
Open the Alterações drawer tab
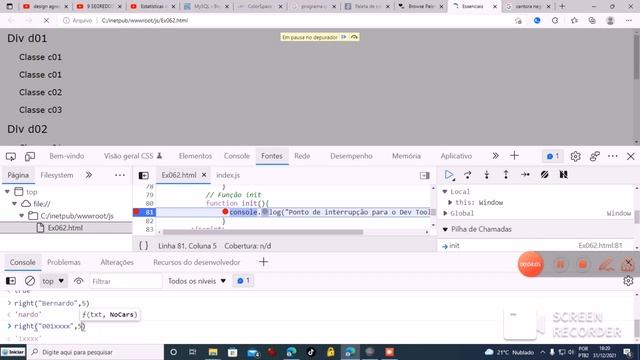pos(117,262)
